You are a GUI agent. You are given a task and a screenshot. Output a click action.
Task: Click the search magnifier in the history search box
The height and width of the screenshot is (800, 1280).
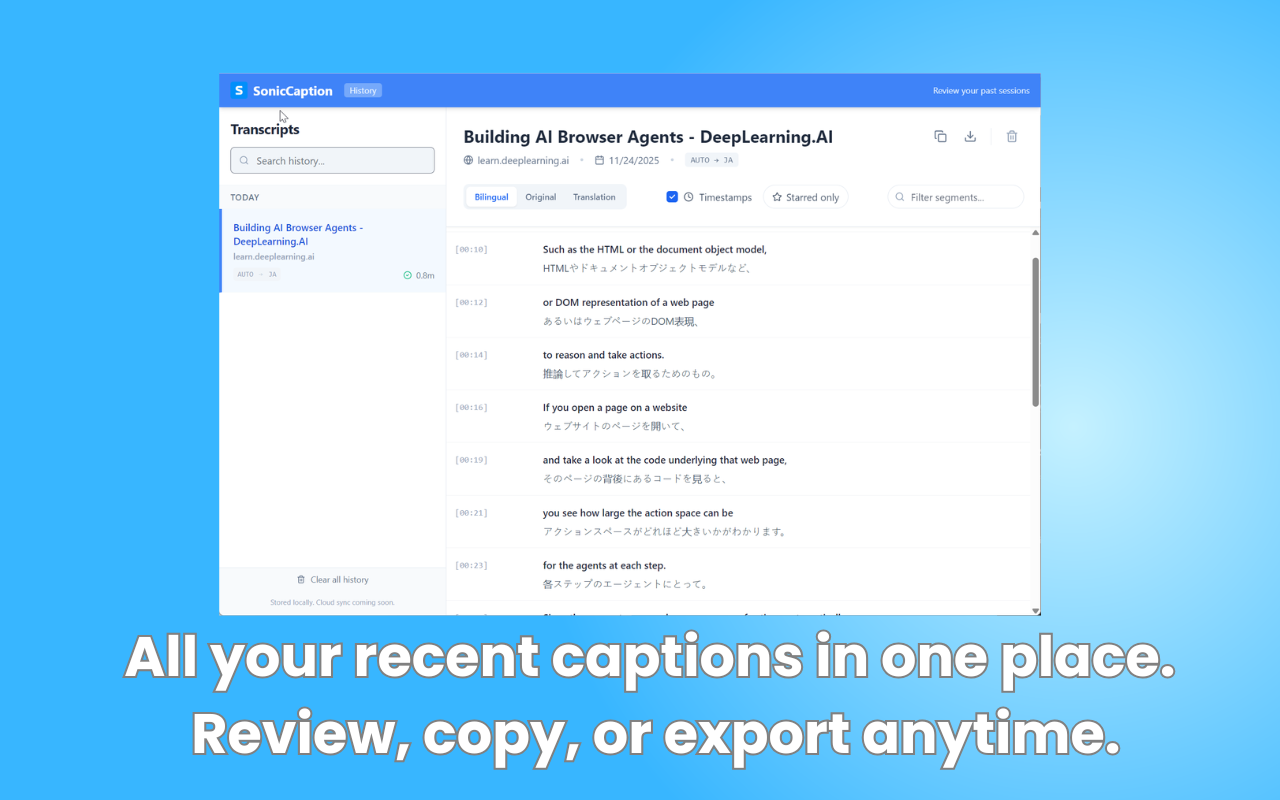(244, 160)
